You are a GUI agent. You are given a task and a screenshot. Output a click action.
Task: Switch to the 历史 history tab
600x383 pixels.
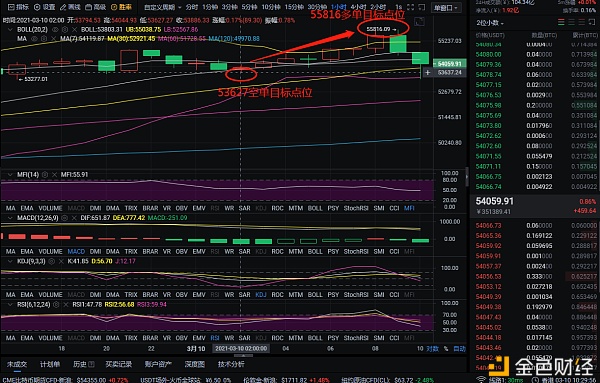[83, 364]
